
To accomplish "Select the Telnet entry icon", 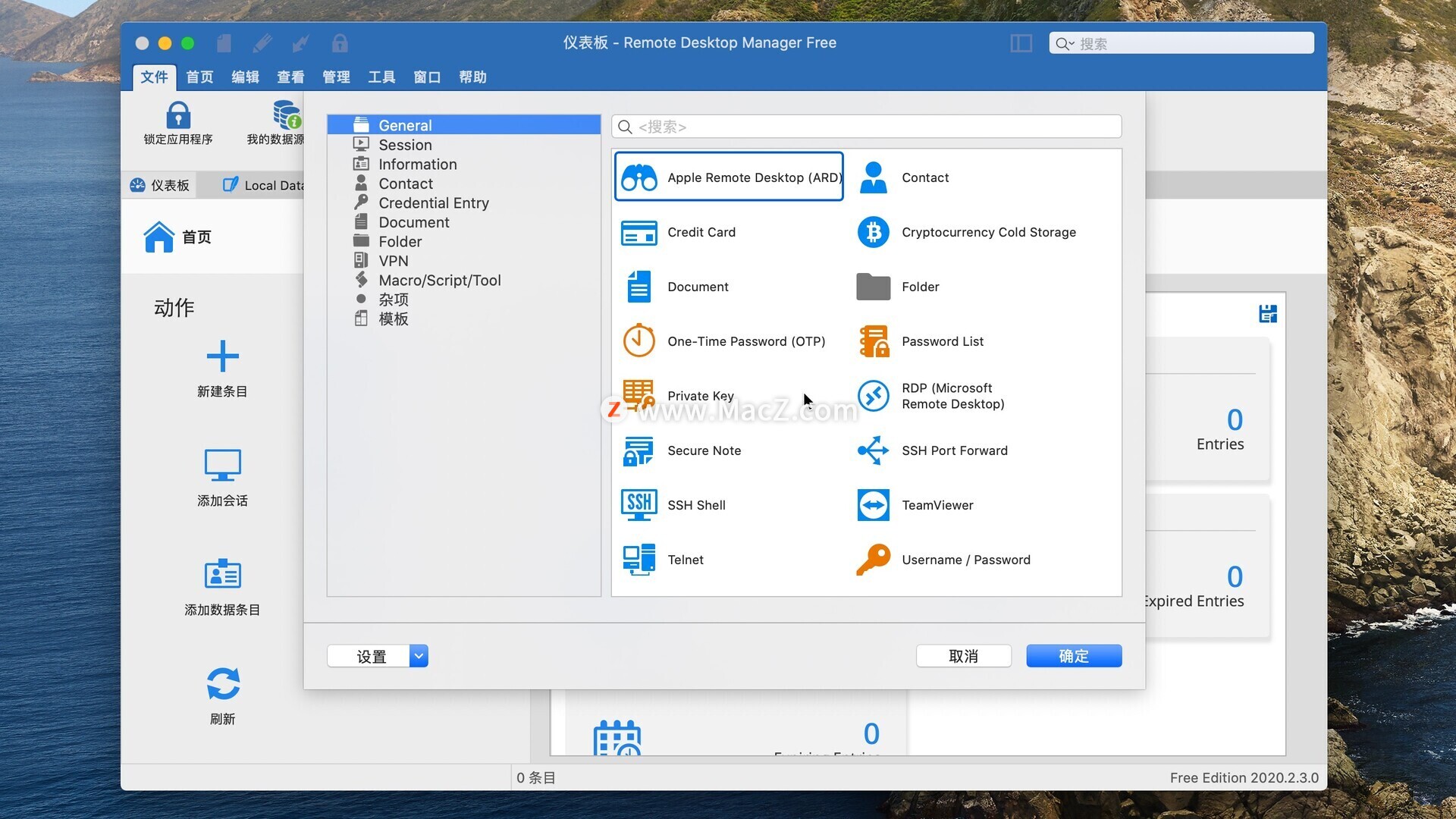I will click(639, 560).
